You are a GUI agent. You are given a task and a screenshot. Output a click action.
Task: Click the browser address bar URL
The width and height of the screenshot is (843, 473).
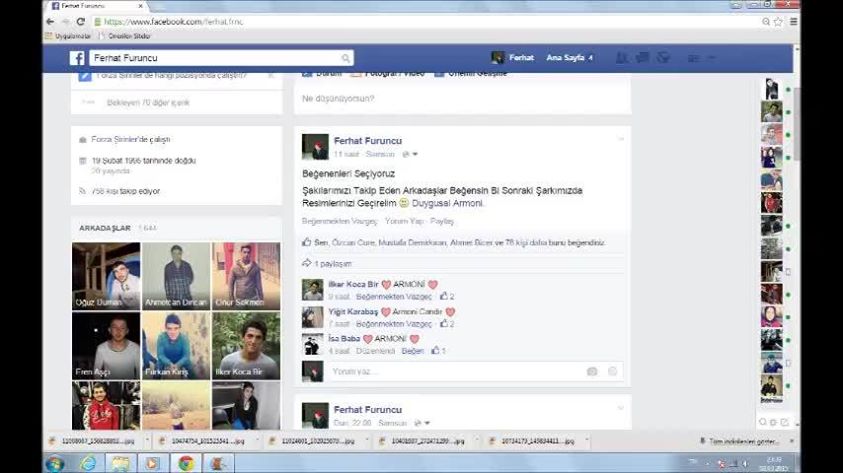tap(173, 22)
